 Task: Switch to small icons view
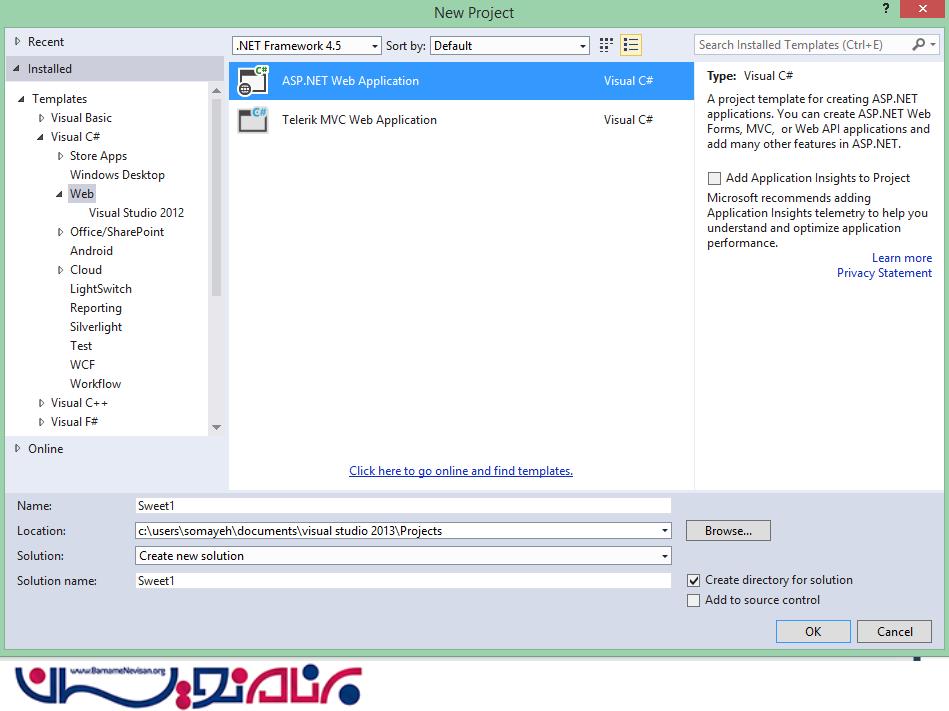pos(606,45)
